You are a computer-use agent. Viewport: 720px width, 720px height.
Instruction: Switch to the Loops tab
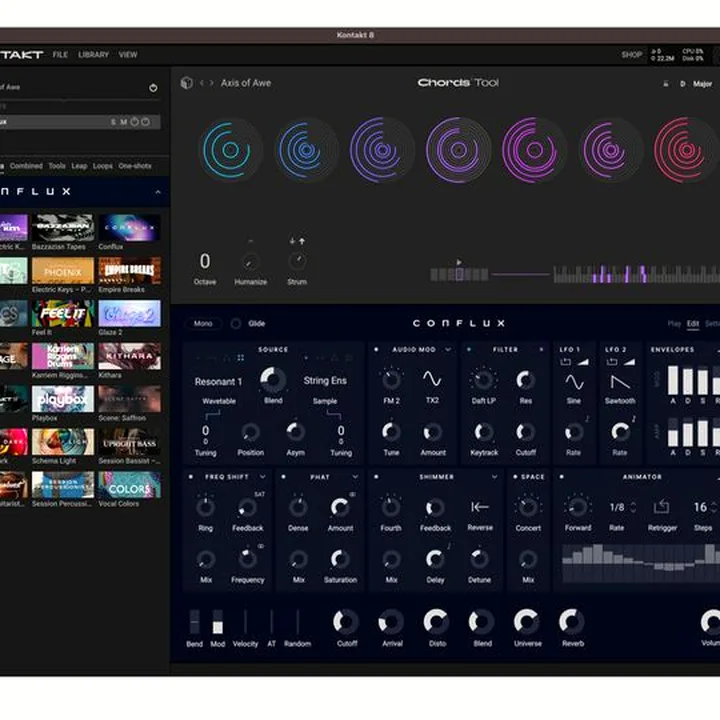pyautogui.click(x=102, y=166)
